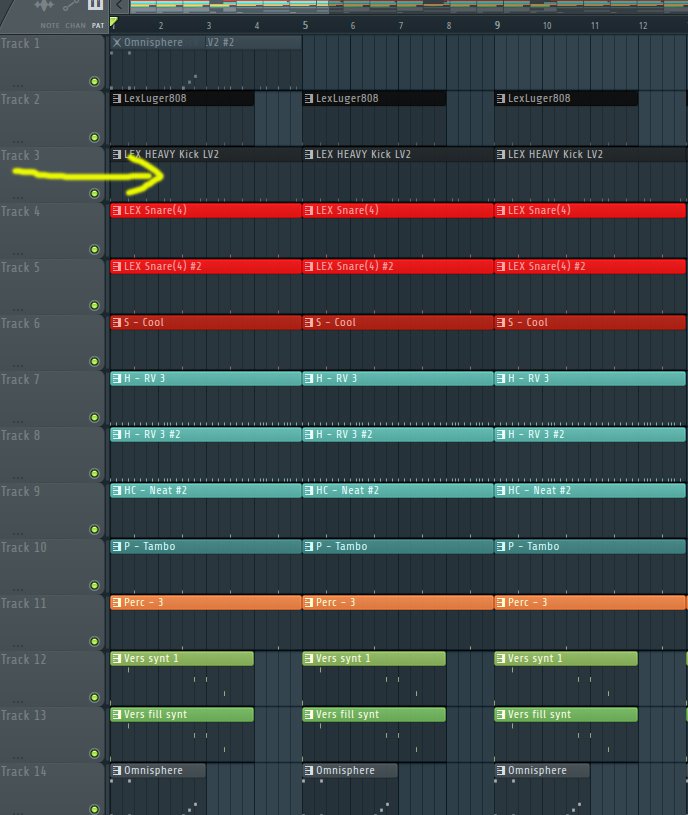
Task: Toggle the Track 10 mute switch
Action: click(94, 585)
